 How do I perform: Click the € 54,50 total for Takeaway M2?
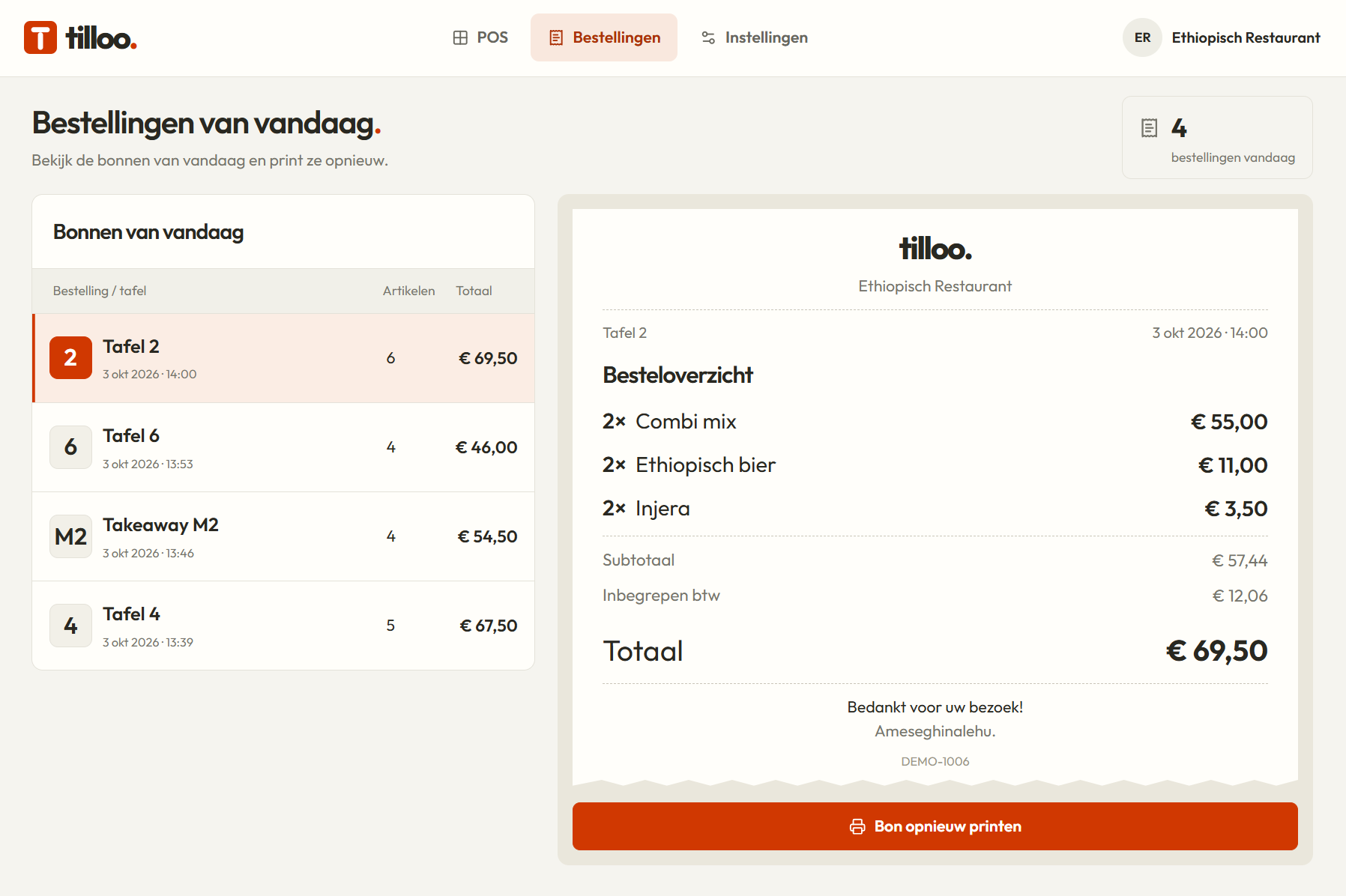(x=487, y=536)
